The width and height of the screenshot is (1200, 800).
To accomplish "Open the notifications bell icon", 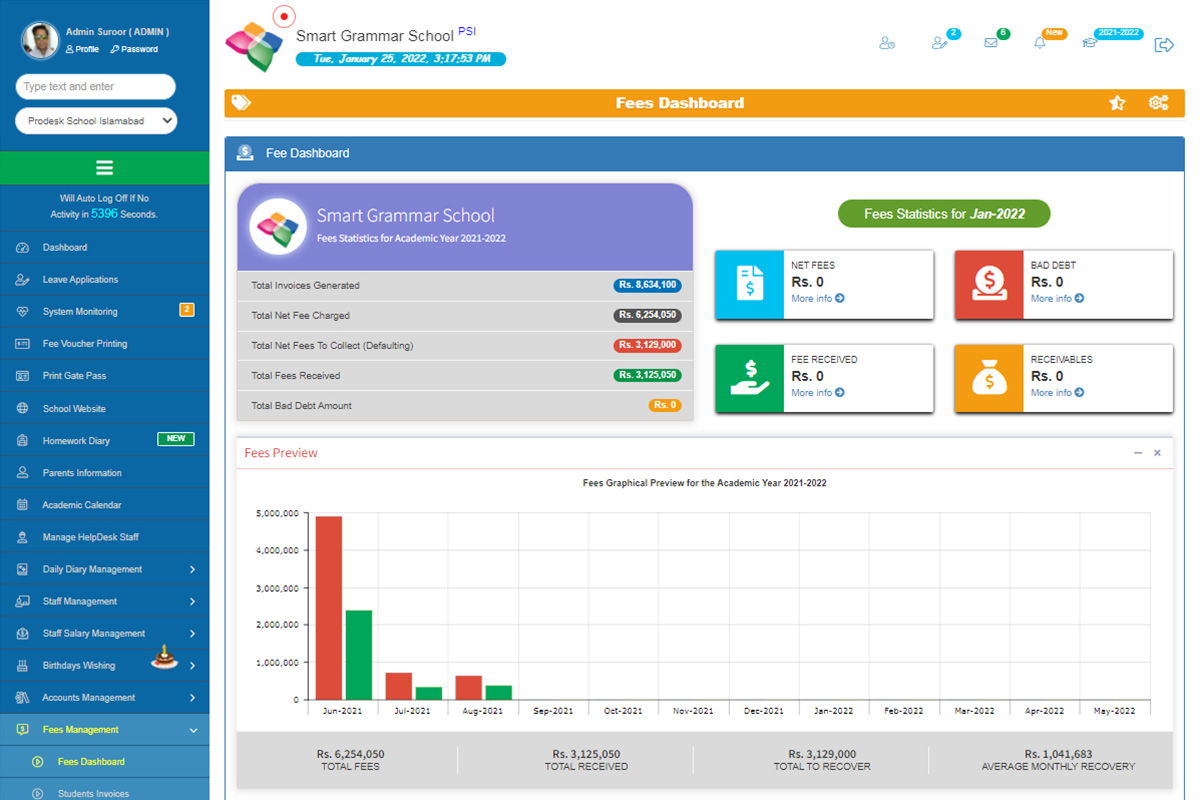I will tap(1040, 43).
